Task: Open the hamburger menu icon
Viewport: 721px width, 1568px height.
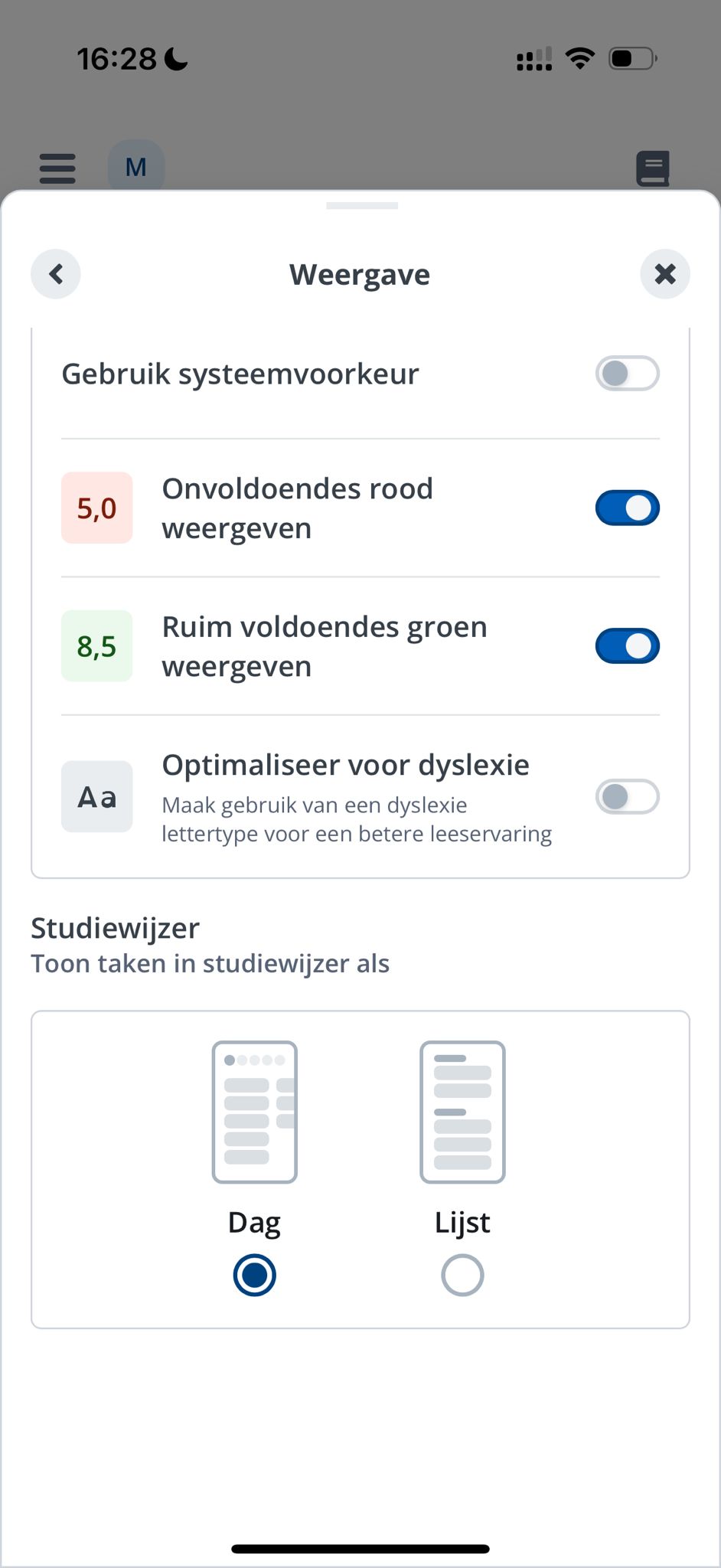Action: pos(57,168)
